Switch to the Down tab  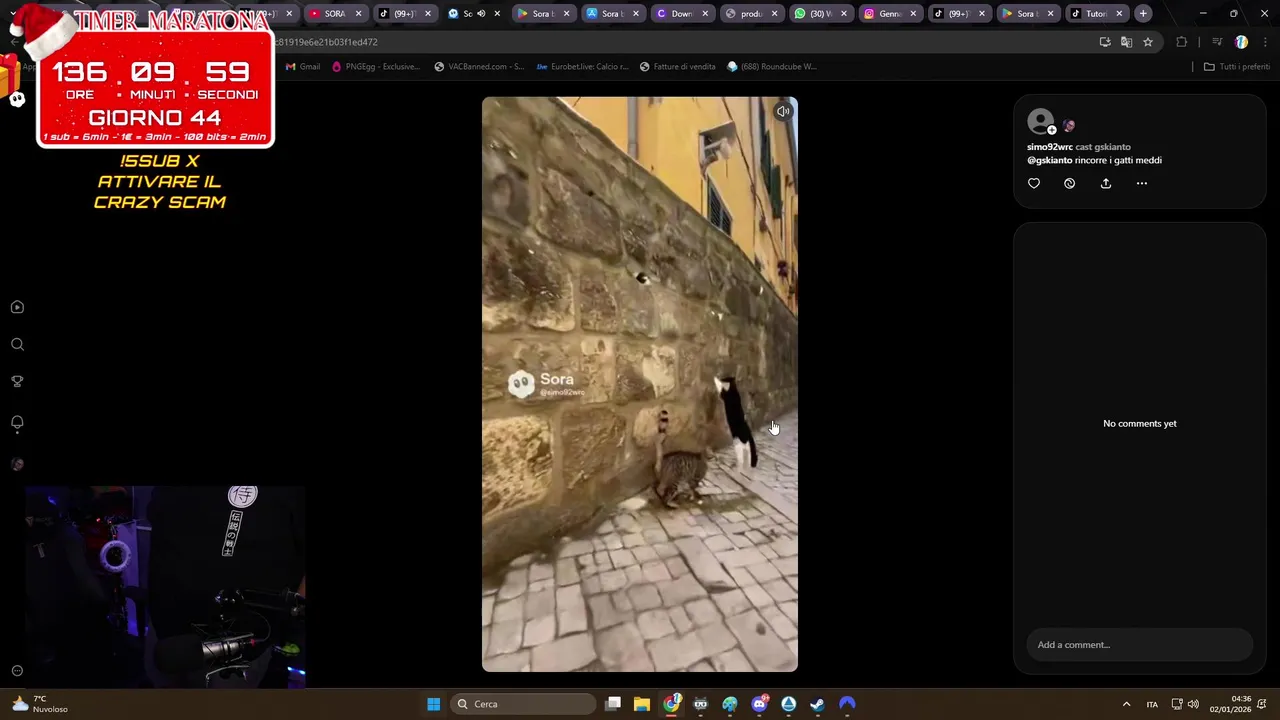(681, 14)
